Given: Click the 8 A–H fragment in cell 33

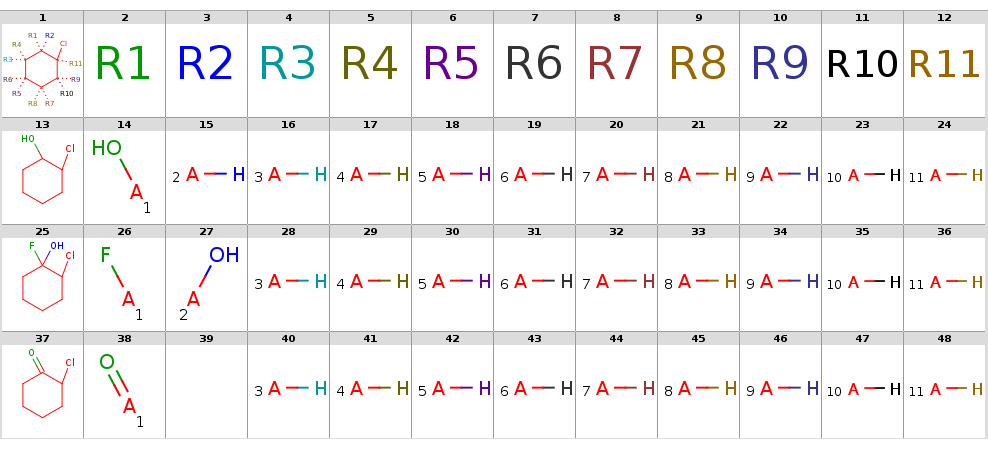Looking at the screenshot, I should (699, 283).
